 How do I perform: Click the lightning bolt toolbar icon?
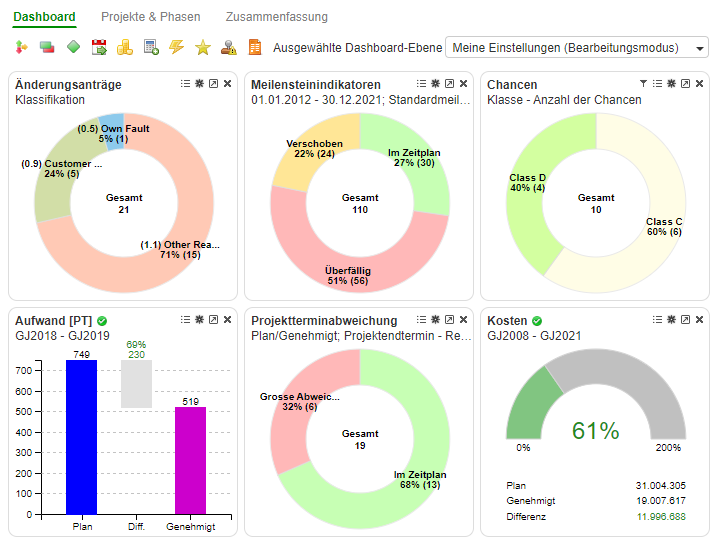coord(177,47)
